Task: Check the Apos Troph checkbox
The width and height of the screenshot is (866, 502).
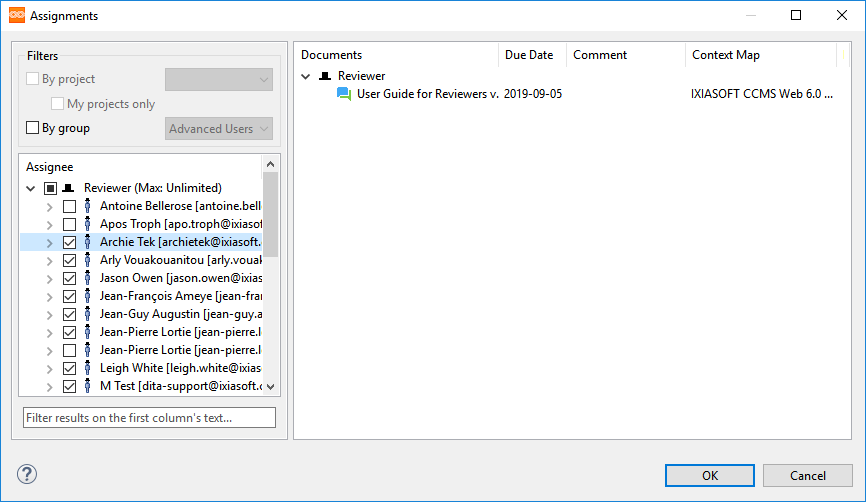Action: [69, 224]
